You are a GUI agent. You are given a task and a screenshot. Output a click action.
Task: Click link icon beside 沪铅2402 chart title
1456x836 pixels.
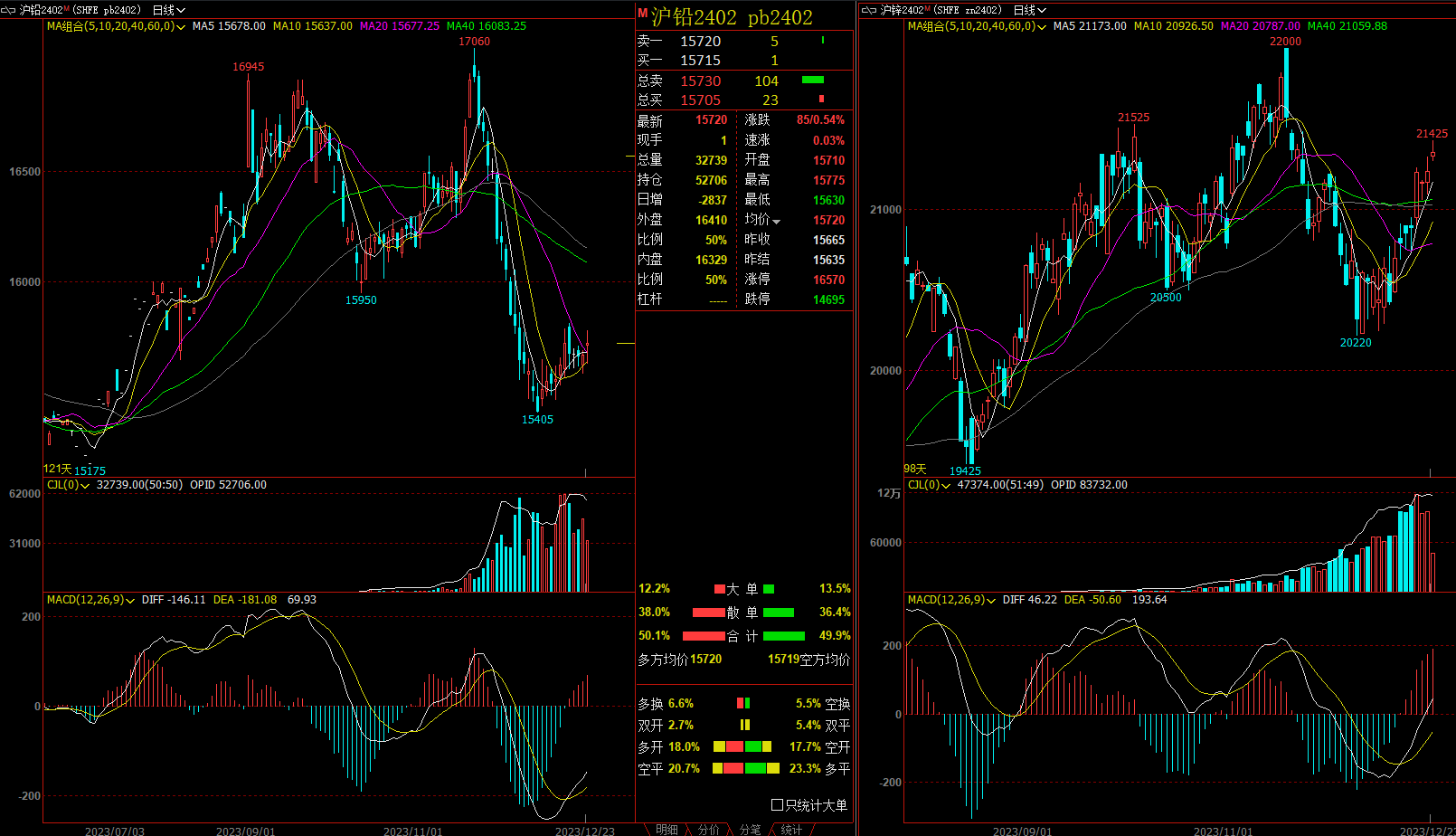point(9,10)
